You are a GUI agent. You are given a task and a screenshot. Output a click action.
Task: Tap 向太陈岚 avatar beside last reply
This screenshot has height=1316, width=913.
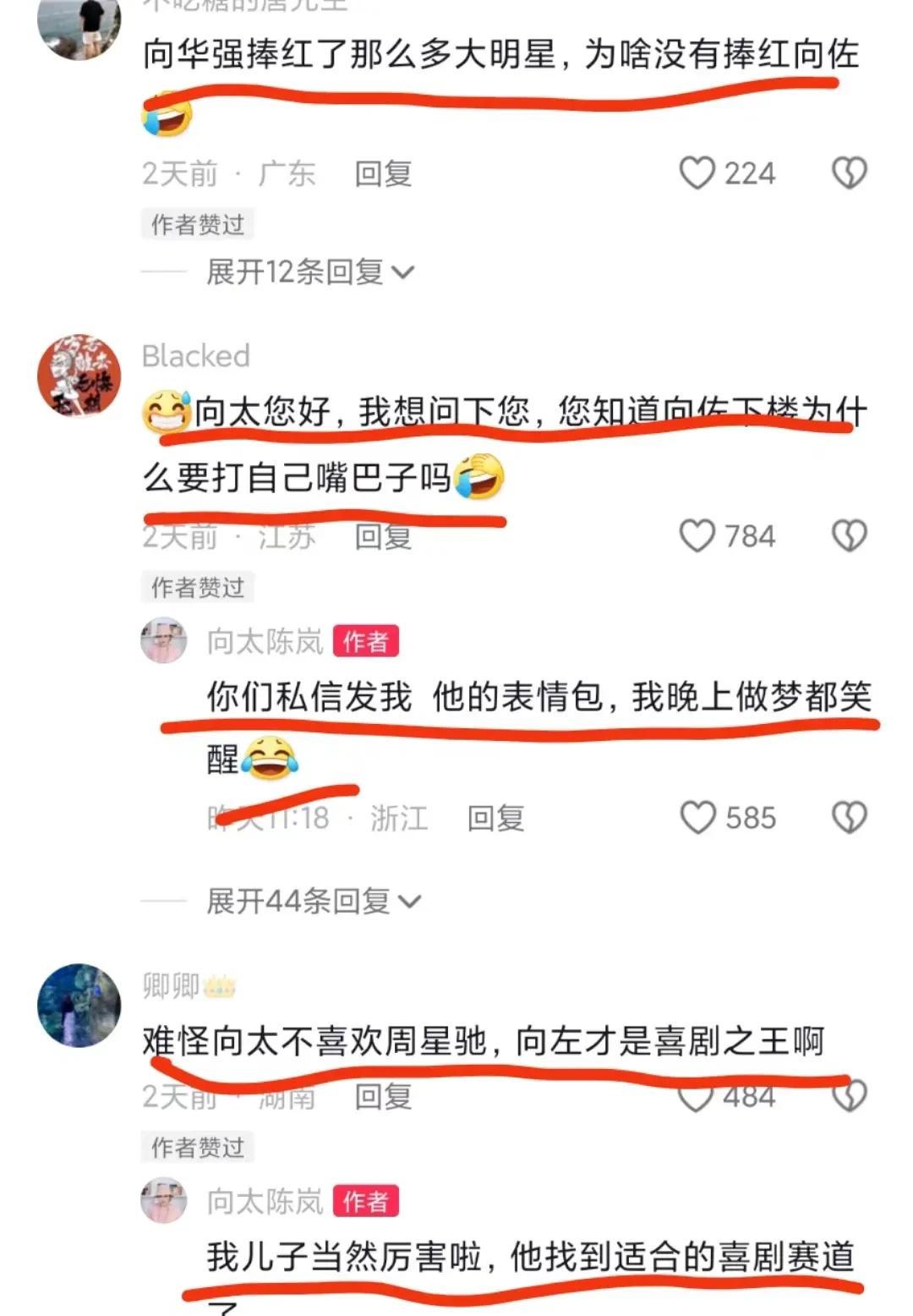click(164, 1201)
